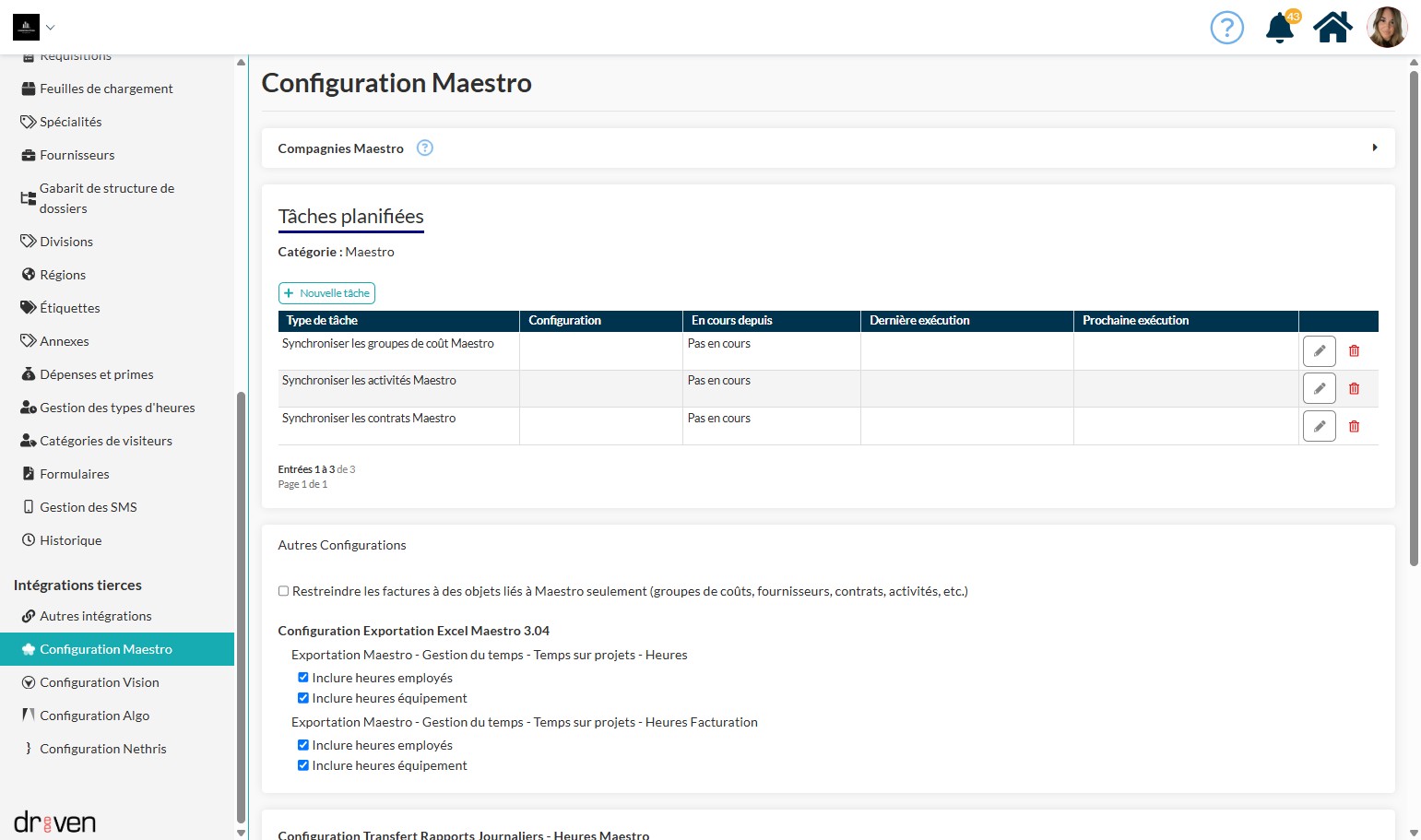Click 'Entrées 1 à 3 de 3' text
This screenshot has width=1421, height=840.
click(x=316, y=469)
